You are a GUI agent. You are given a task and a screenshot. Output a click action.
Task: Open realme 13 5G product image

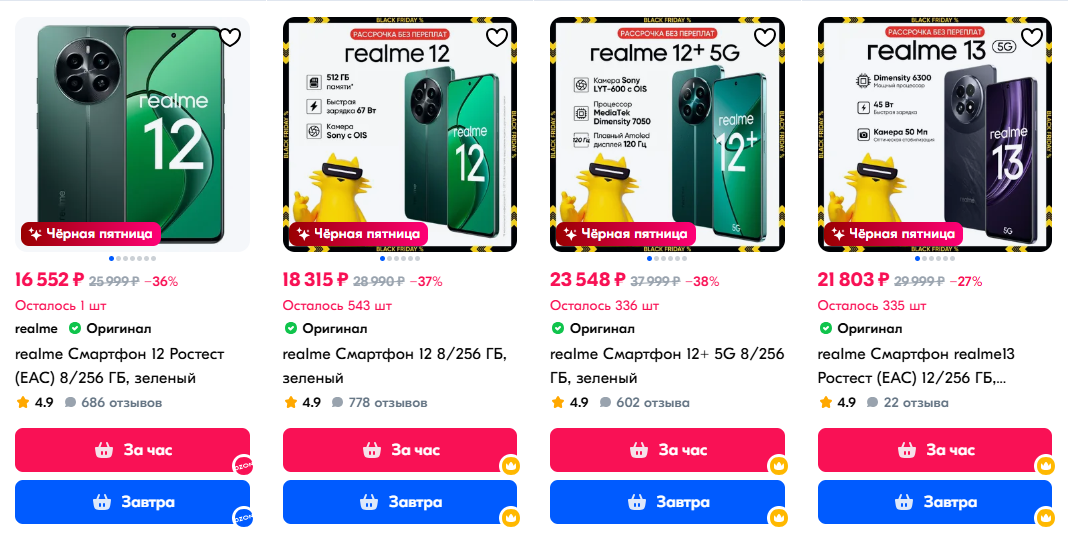(935, 134)
